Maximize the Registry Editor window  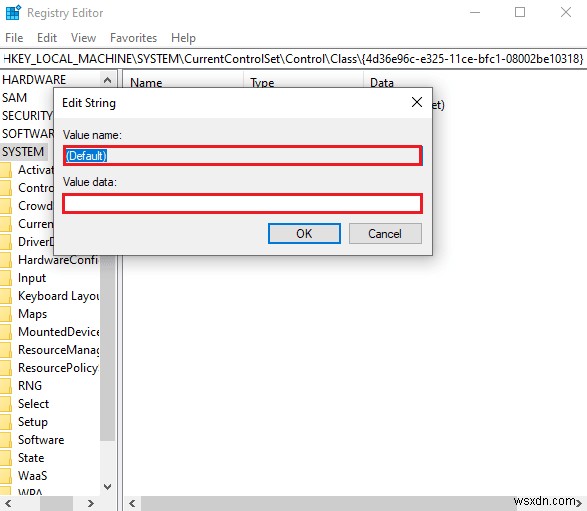pos(520,12)
